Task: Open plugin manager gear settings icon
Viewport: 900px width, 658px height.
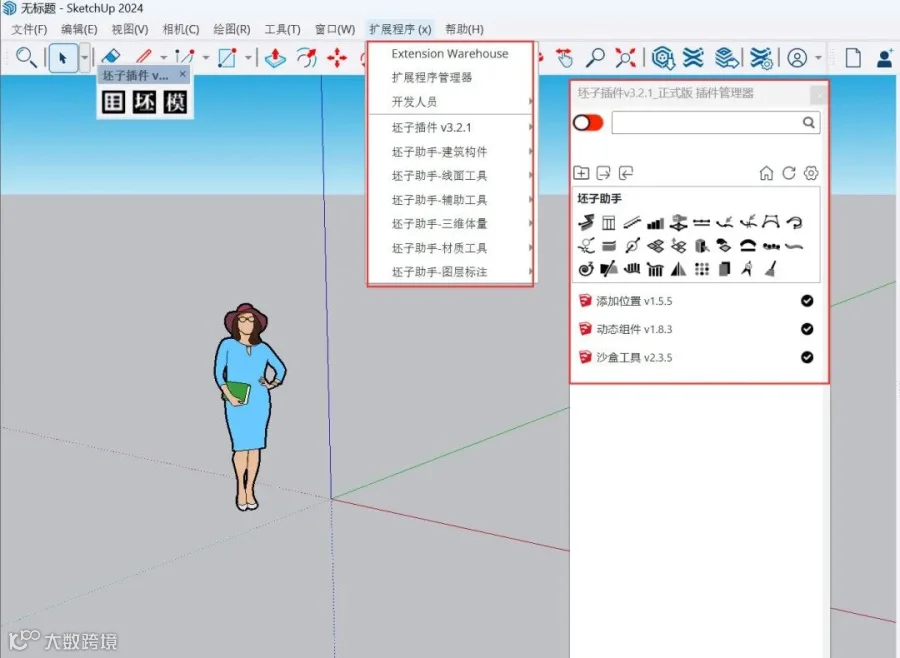Action: pyautogui.click(x=811, y=173)
